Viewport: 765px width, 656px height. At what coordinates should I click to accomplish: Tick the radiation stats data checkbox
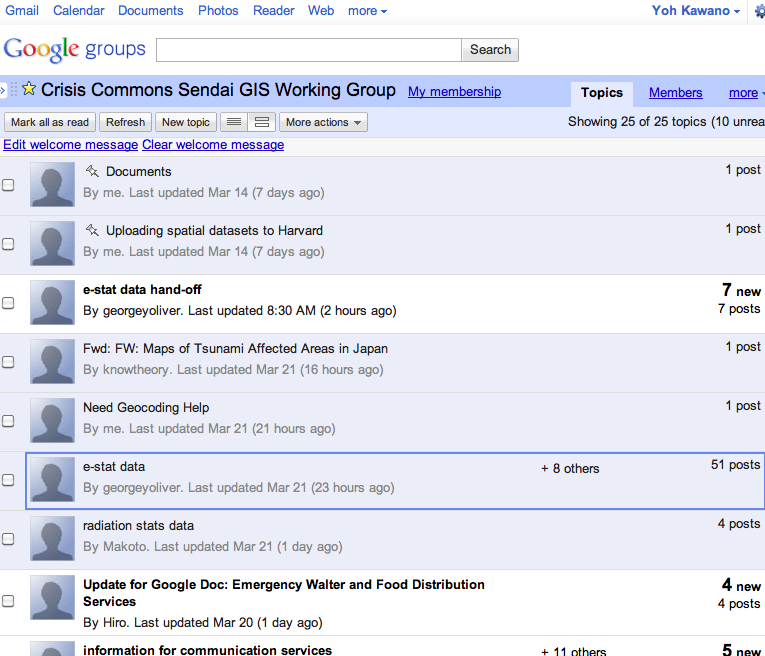(8, 539)
